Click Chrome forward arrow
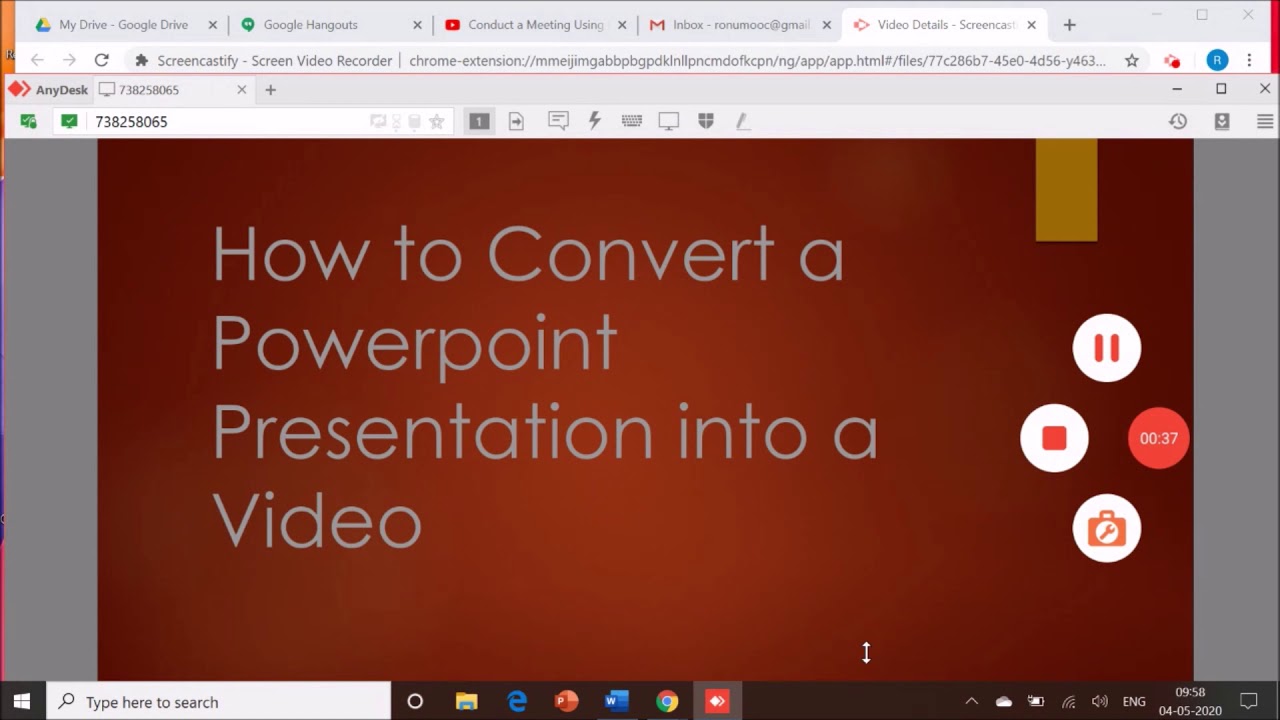Screen dimensions: 1280x720 [x=69, y=61]
